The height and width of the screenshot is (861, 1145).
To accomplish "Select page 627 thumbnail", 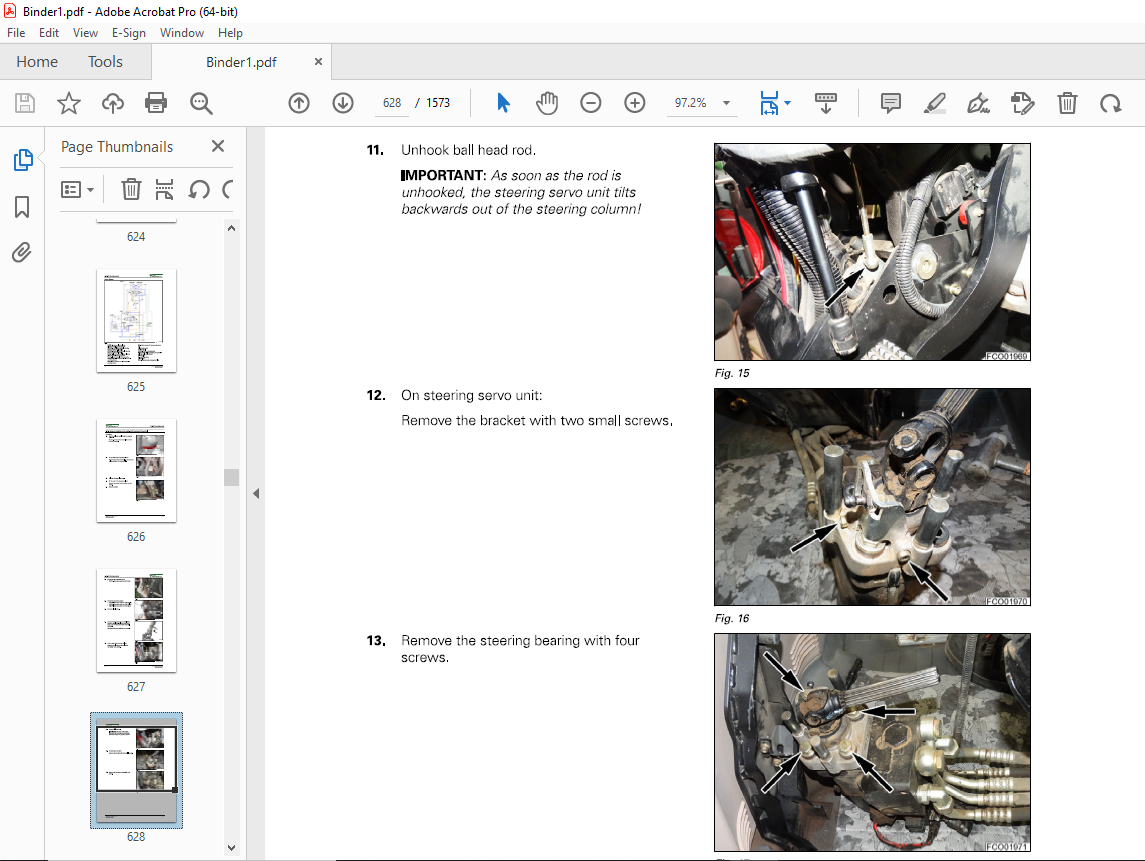I will tap(136, 621).
